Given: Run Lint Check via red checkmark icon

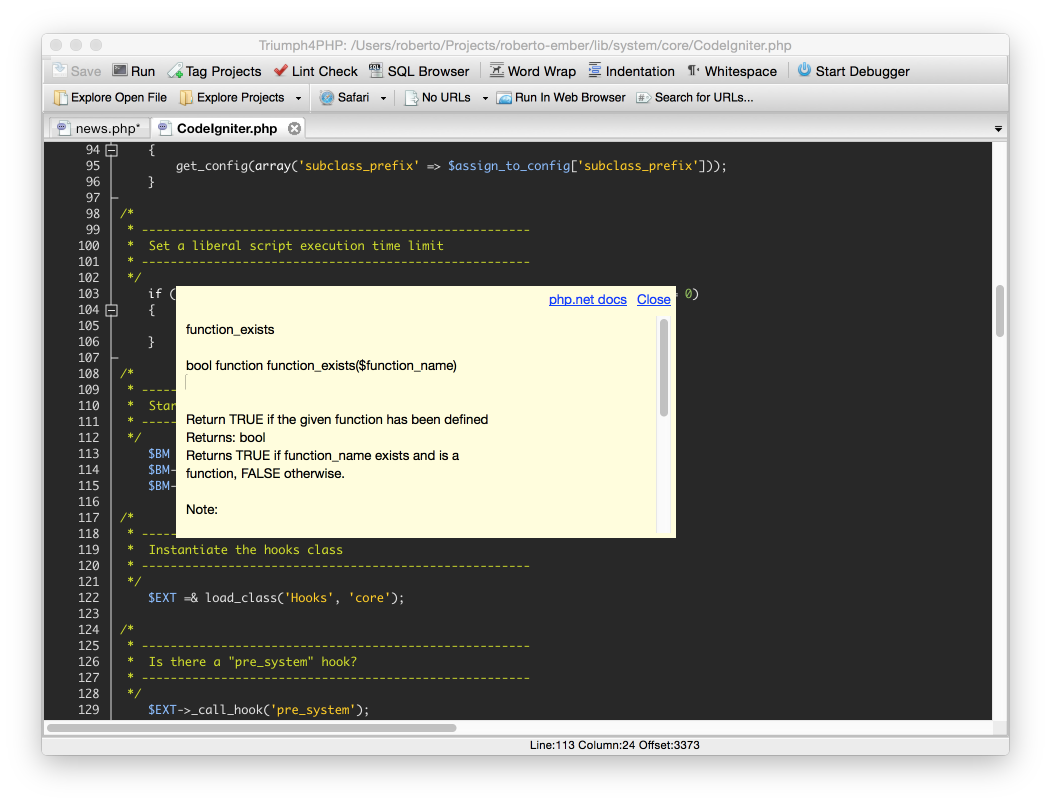Looking at the screenshot, I should (x=281, y=70).
